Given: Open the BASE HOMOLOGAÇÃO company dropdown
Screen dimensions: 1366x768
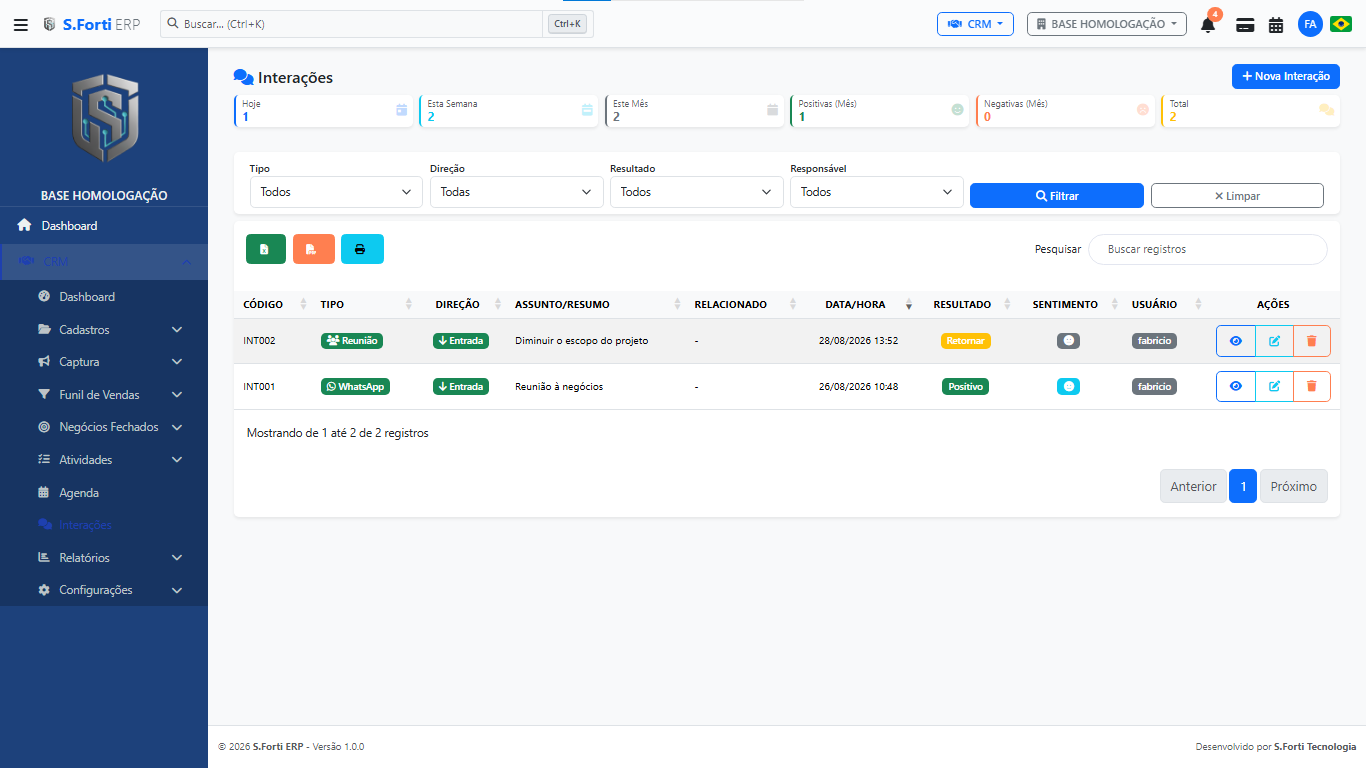Looking at the screenshot, I should [1106, 24].
